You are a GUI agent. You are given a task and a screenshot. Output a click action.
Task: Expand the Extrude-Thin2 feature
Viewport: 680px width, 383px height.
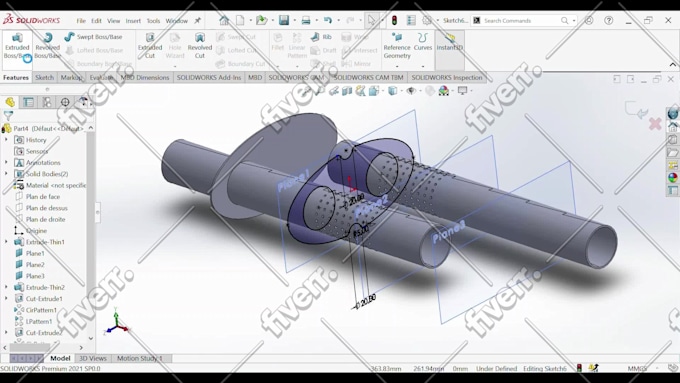[x=6, y=287]
